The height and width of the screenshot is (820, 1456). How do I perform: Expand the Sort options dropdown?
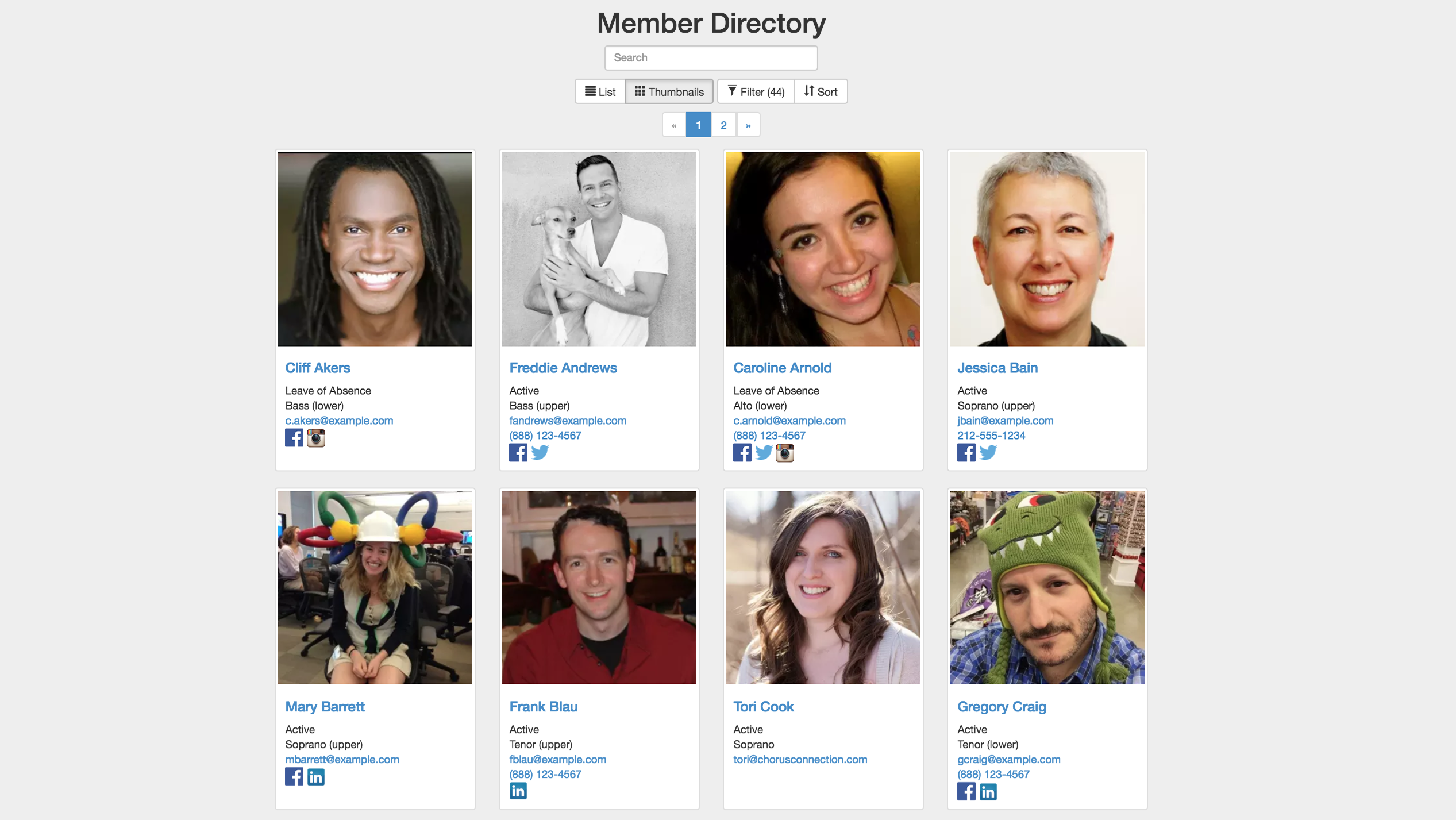click(820, 92)
